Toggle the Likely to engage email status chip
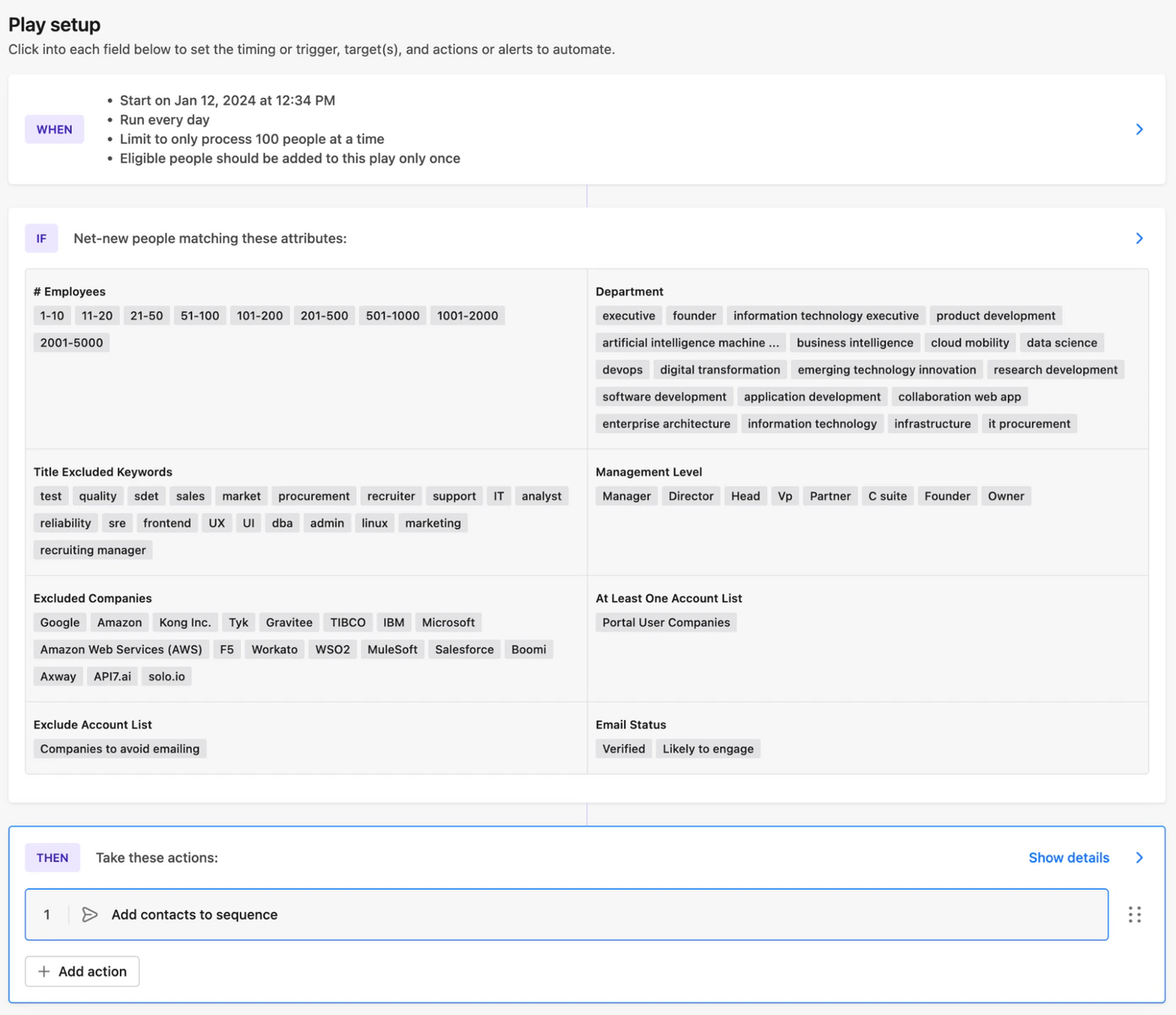Image resolution: width=1176 pixels, height=1015 pixels. click(708, 748)
